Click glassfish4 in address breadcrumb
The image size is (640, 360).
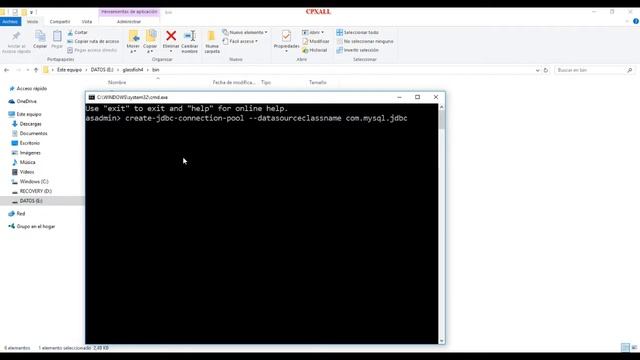[x=133, y=70]
